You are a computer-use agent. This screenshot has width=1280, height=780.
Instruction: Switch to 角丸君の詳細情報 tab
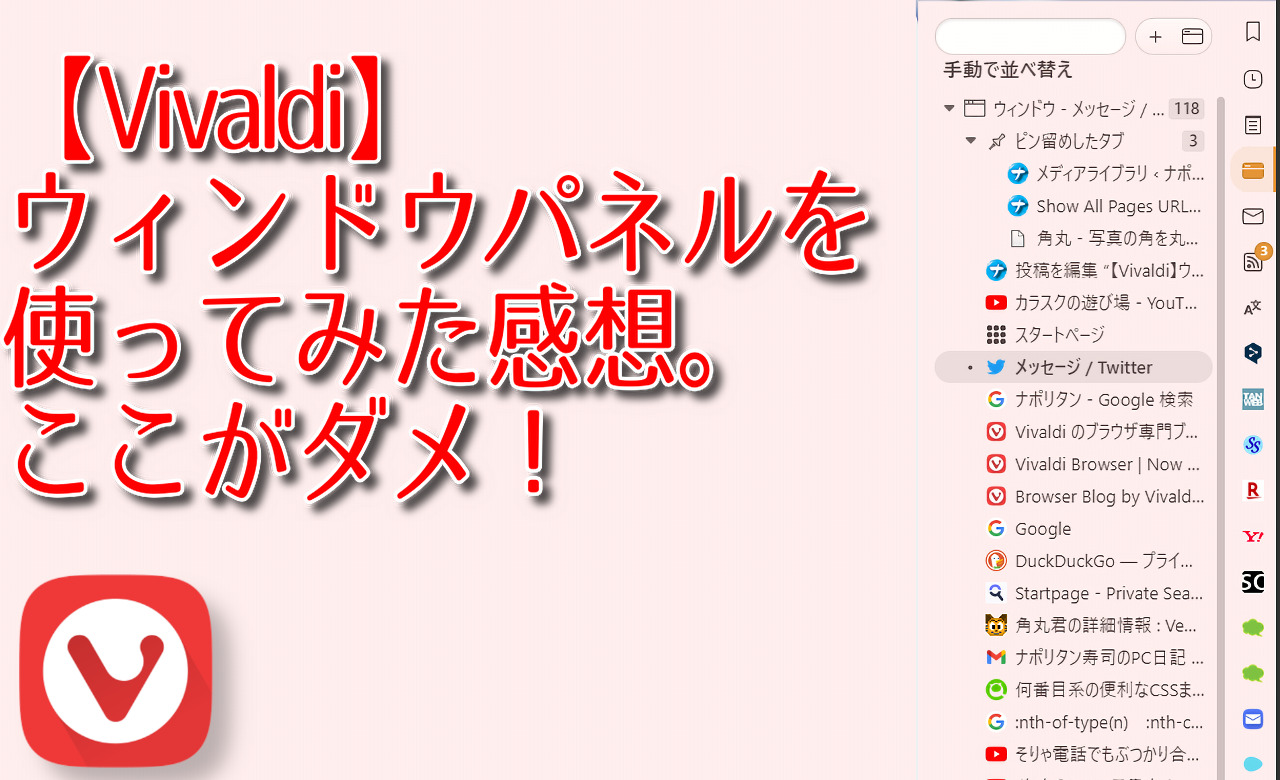(x=1073, y=625)
